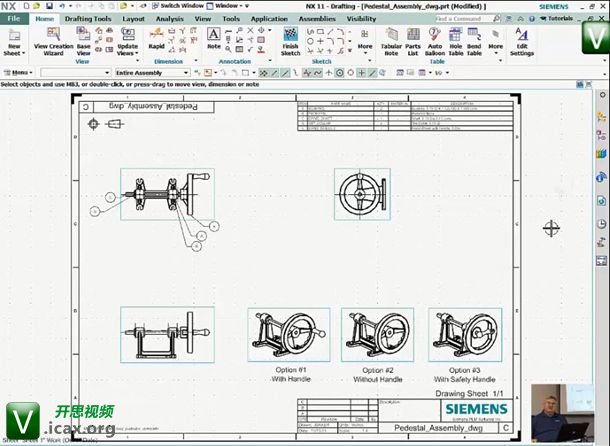Click the Hole Table button
Image resolution: width=610 pixels, height=446 pixels.
click(456, 42)
